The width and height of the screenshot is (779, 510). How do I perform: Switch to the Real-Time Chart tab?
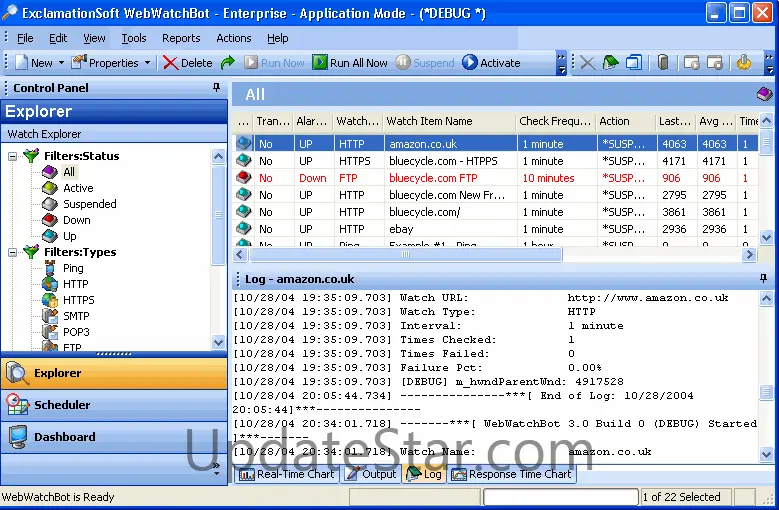pos(287,474)
